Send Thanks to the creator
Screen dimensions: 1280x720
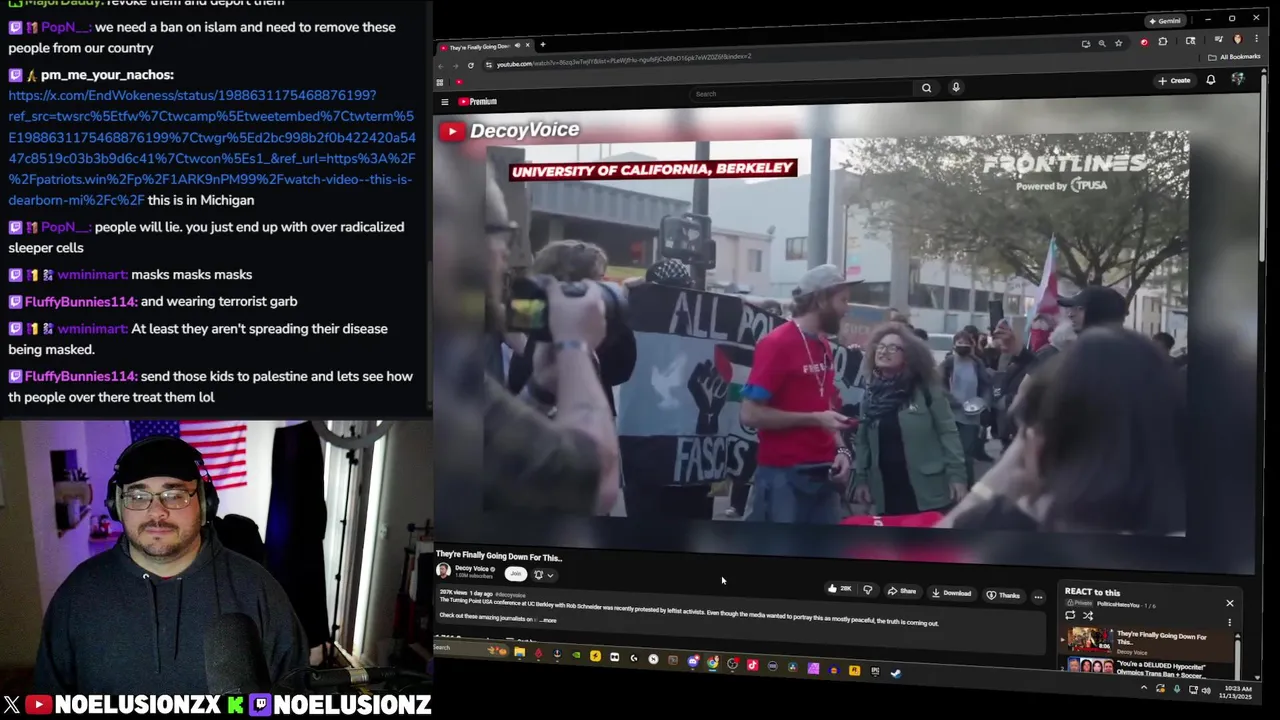click(1003, 595)
